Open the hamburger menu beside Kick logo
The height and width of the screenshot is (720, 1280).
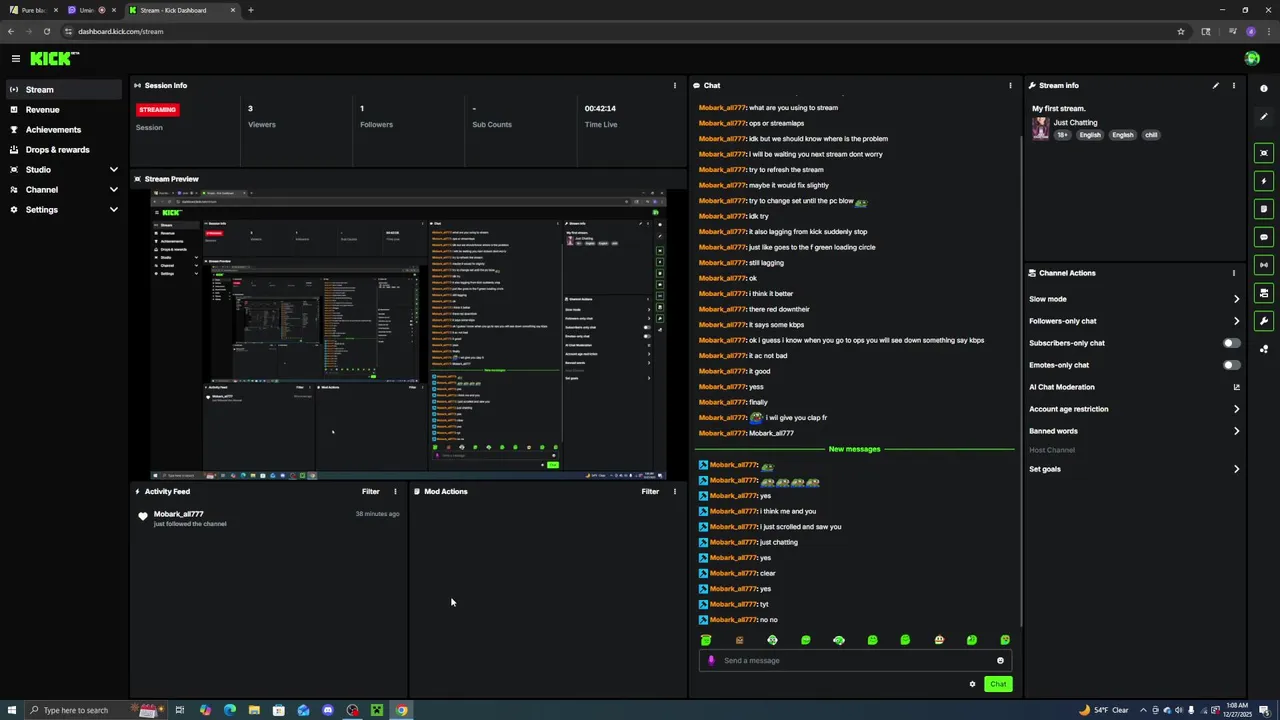[x=15, y=59]
